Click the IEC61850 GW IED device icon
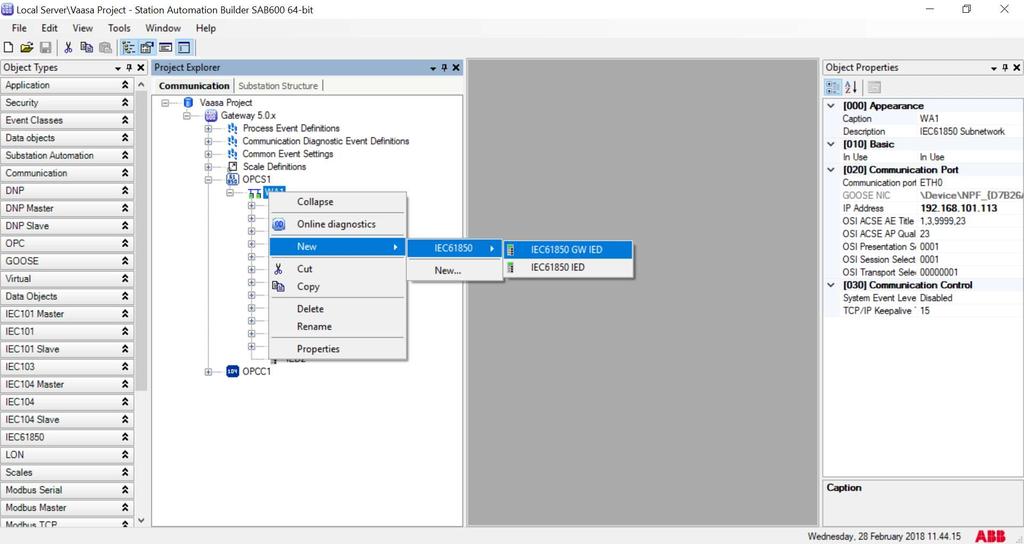 pos(511,249)
